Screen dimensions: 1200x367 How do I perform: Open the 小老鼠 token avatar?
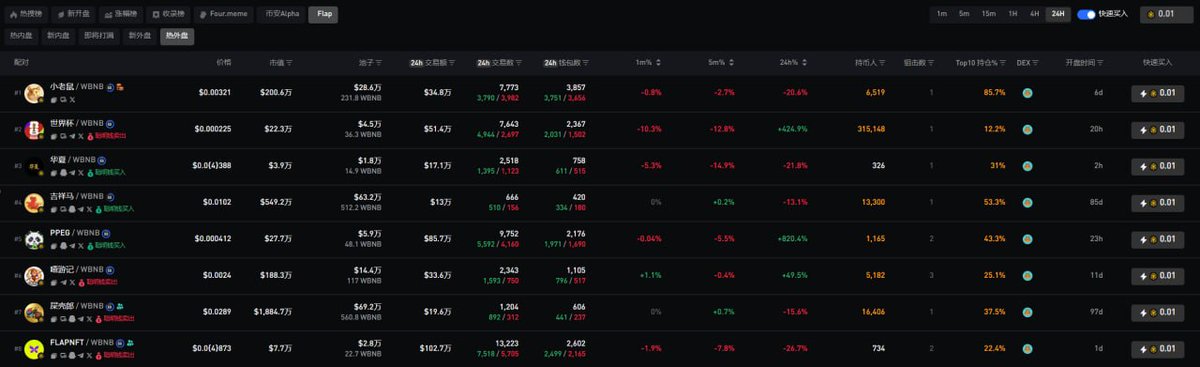33,93
